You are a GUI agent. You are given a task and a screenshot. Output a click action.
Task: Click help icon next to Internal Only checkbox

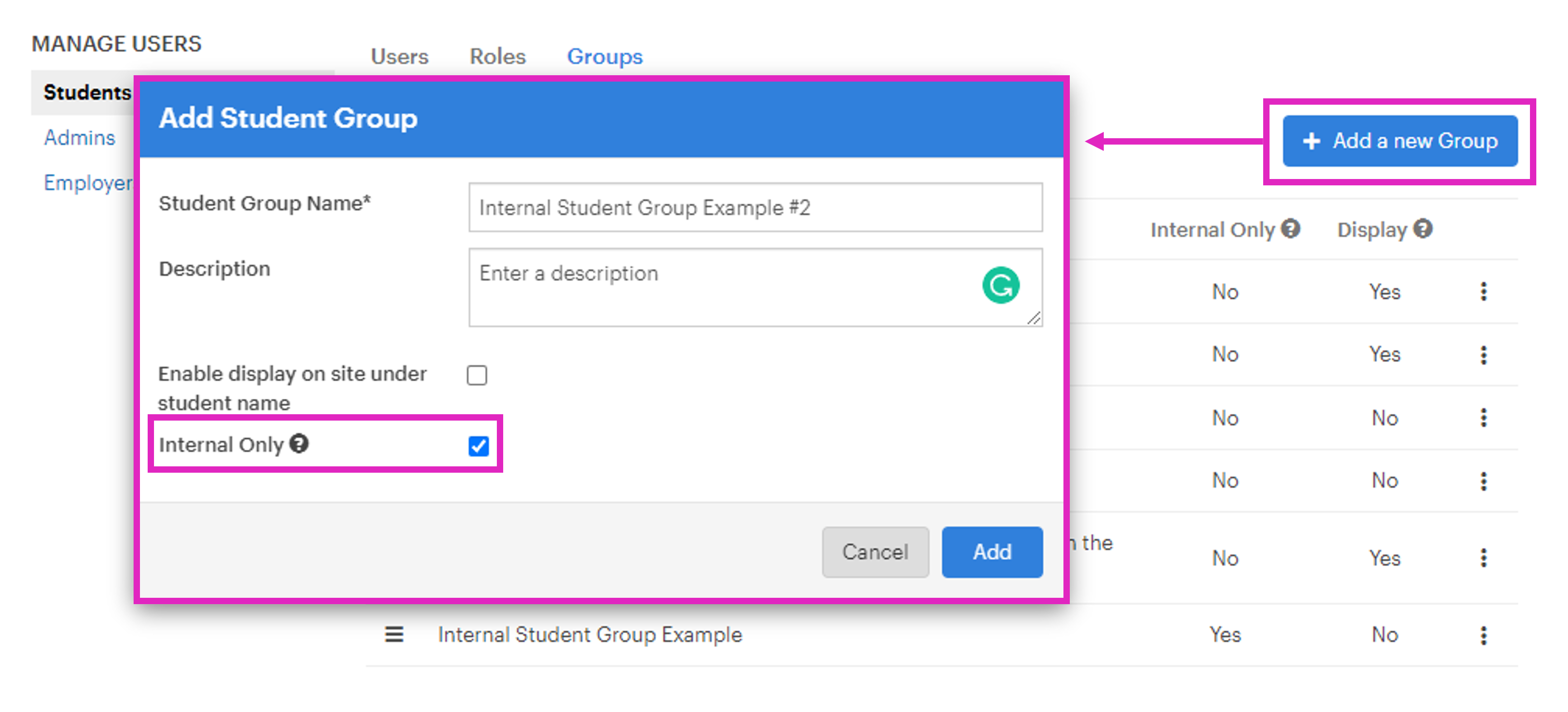(x=299, y=443)
